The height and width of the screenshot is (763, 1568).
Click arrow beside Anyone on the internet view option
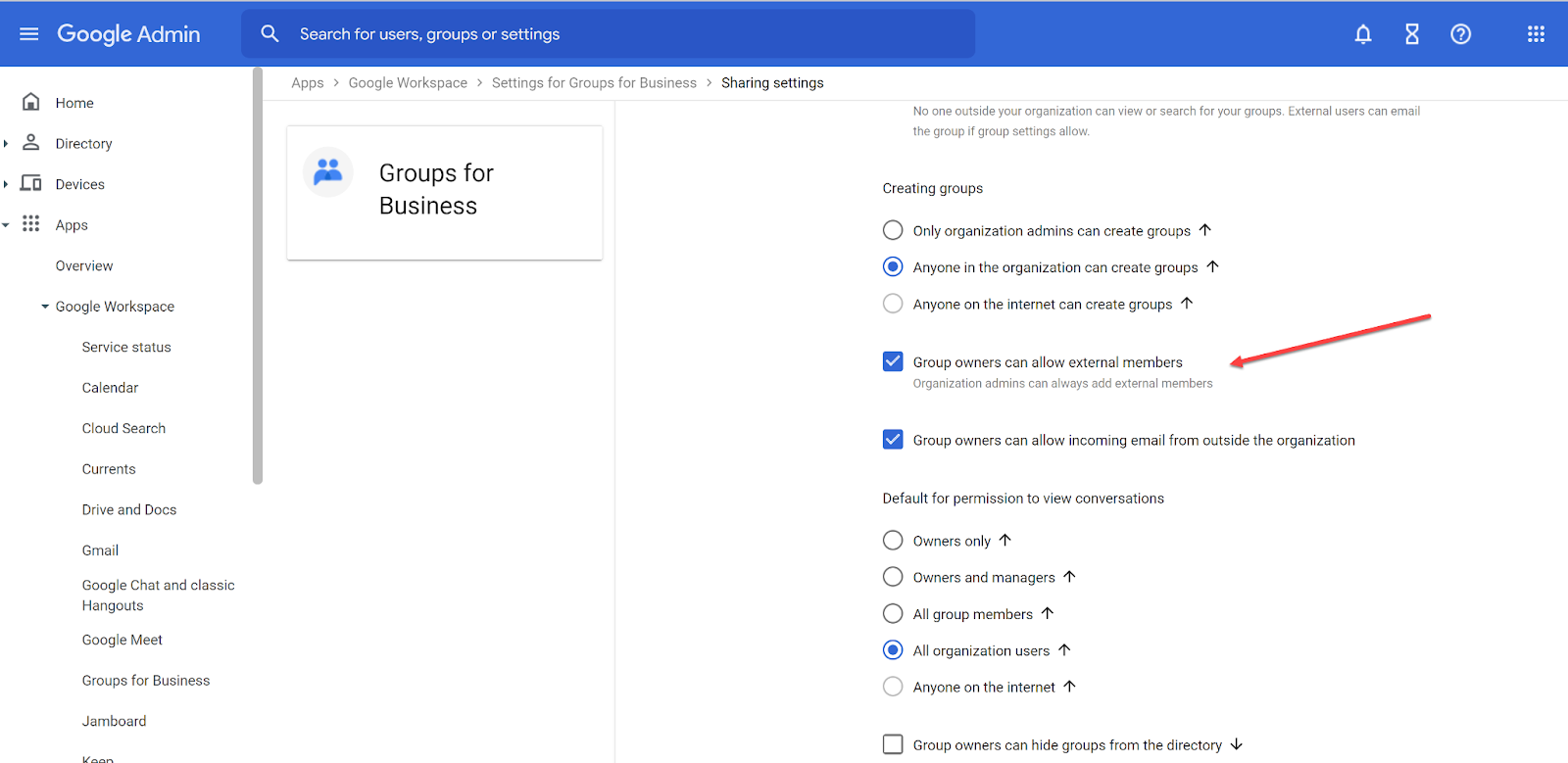[x=1070, y=687]
